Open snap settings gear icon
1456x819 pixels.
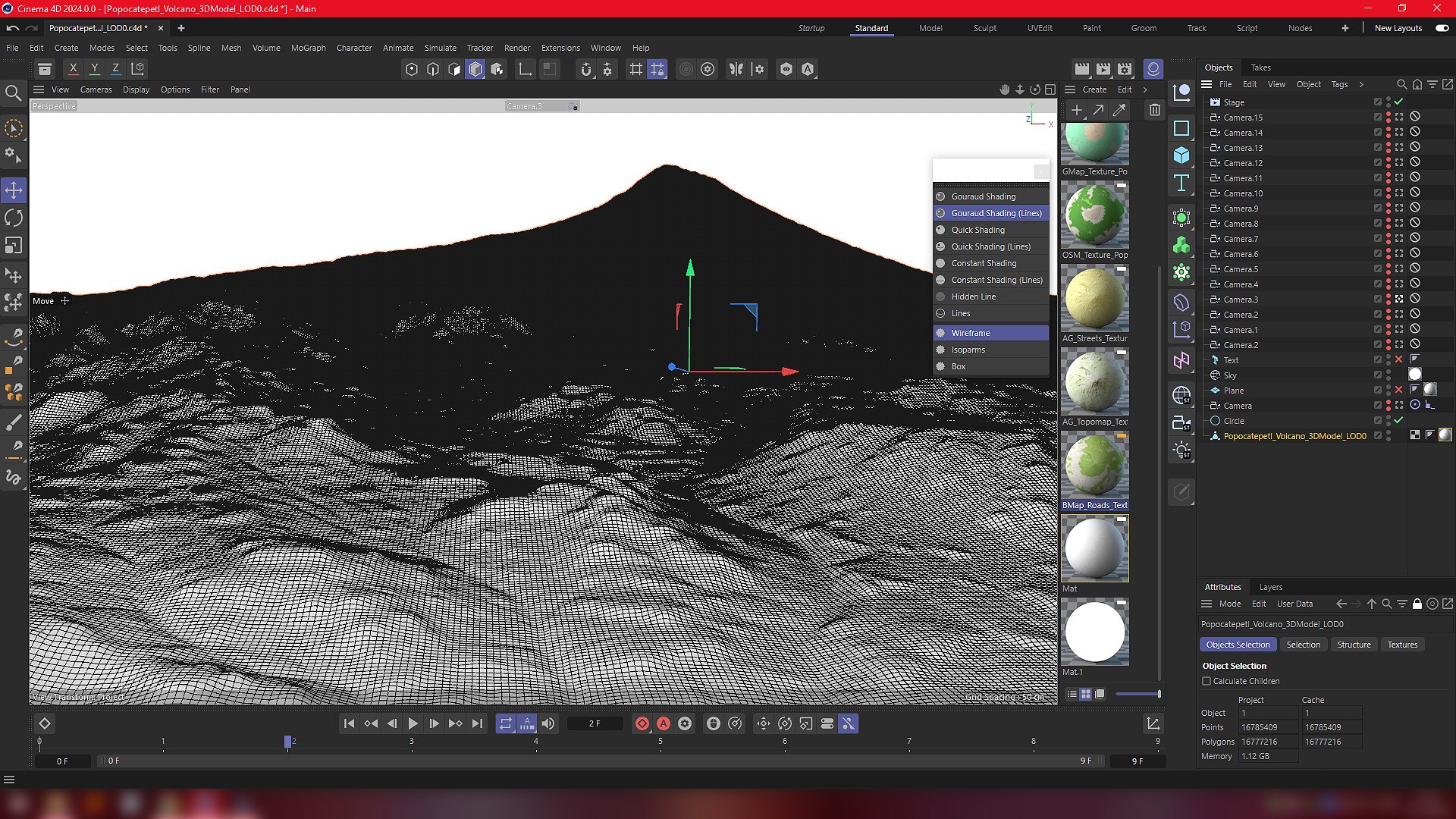(x=607, y=69)
